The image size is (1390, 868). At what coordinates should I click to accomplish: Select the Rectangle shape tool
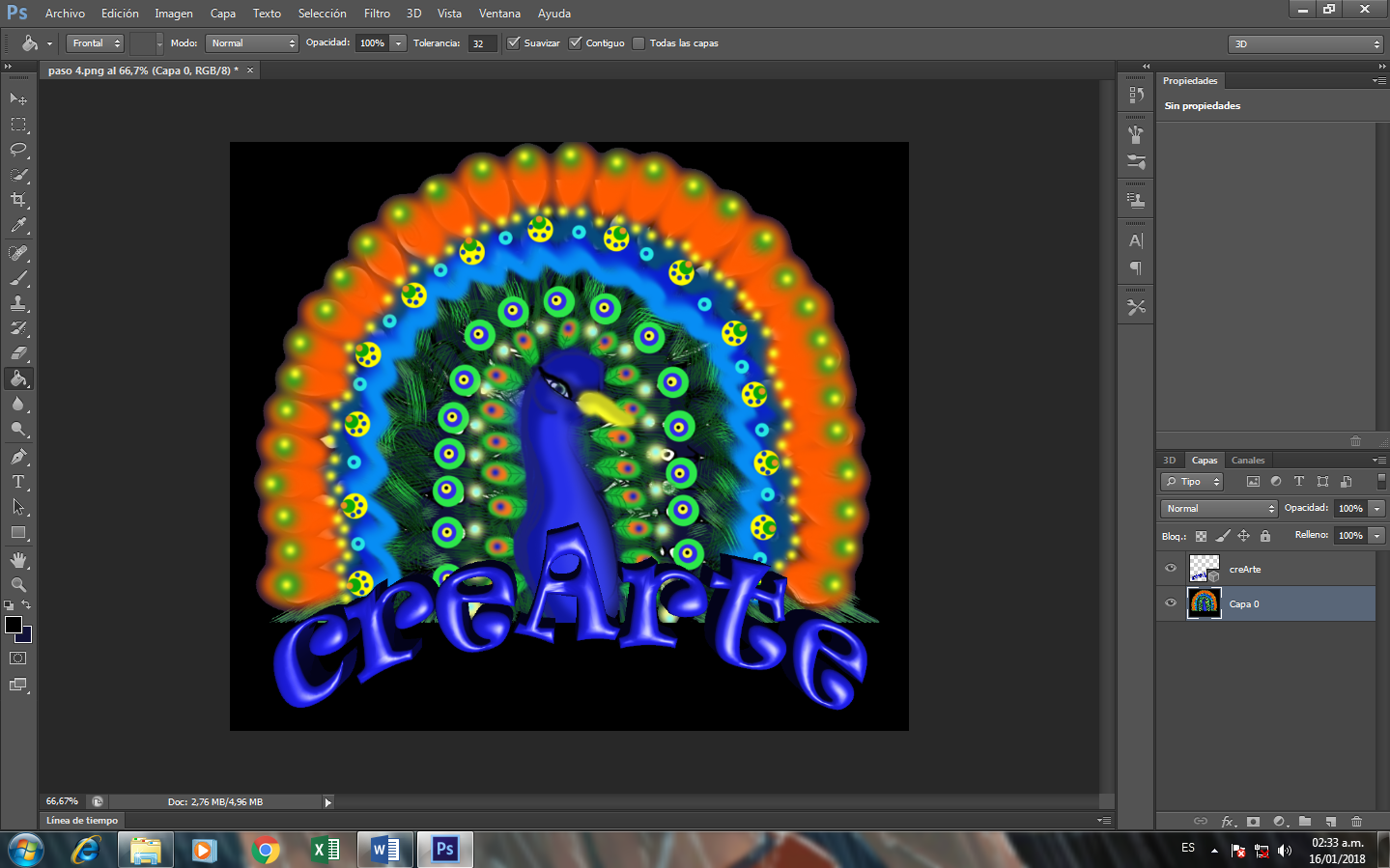(x=18, y=532)
